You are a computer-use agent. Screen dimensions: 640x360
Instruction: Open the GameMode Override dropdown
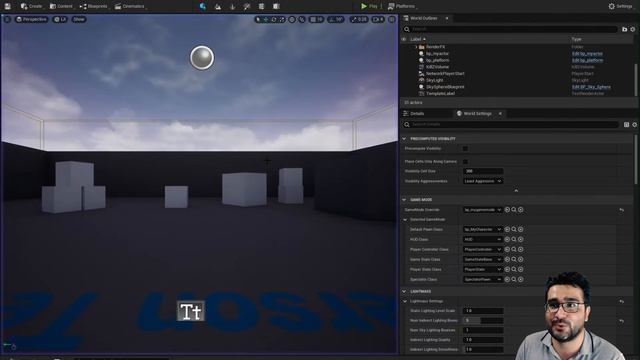pos(482,210)
